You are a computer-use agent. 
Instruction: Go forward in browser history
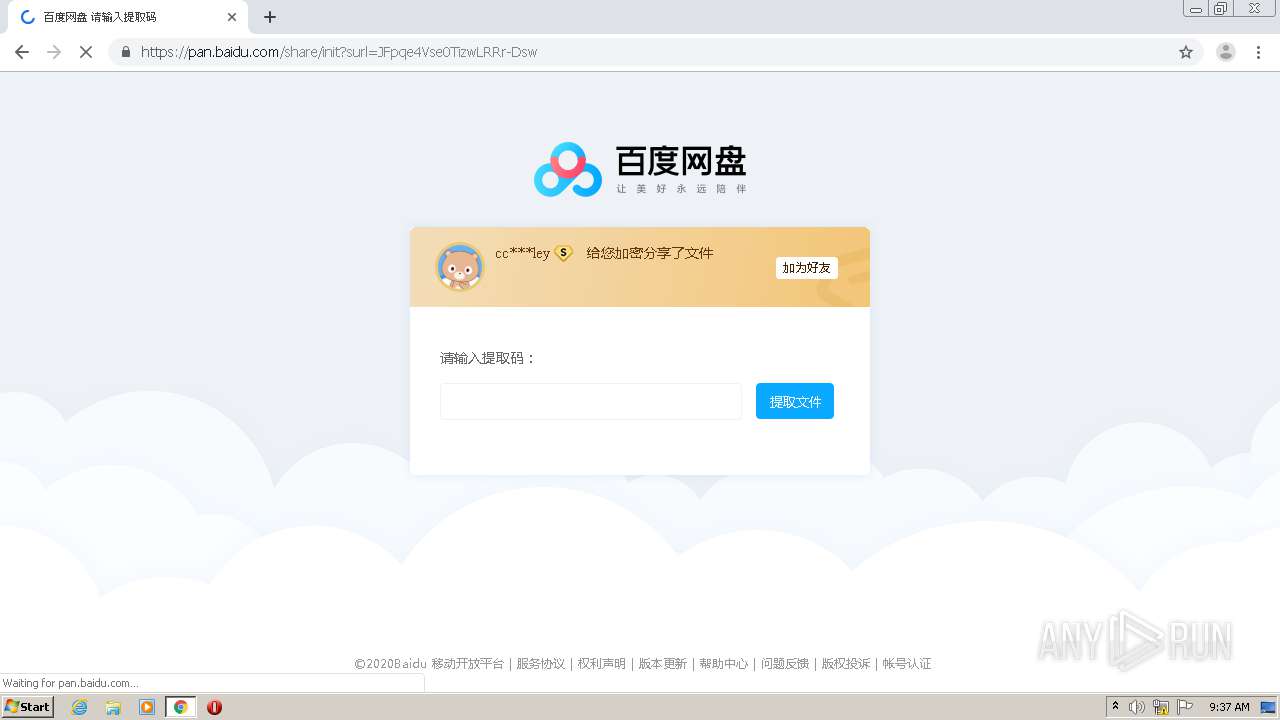54,52
